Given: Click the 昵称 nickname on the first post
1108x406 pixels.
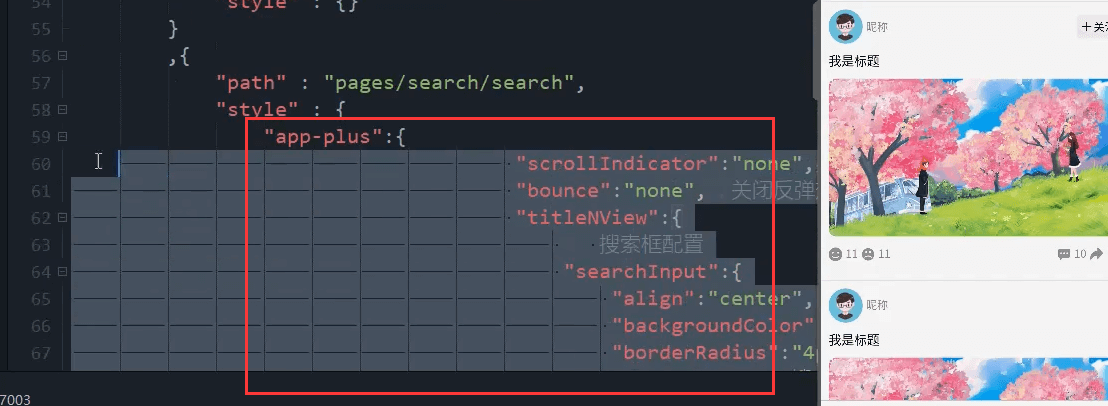Looking at the screenshot, I should [877, 27].
